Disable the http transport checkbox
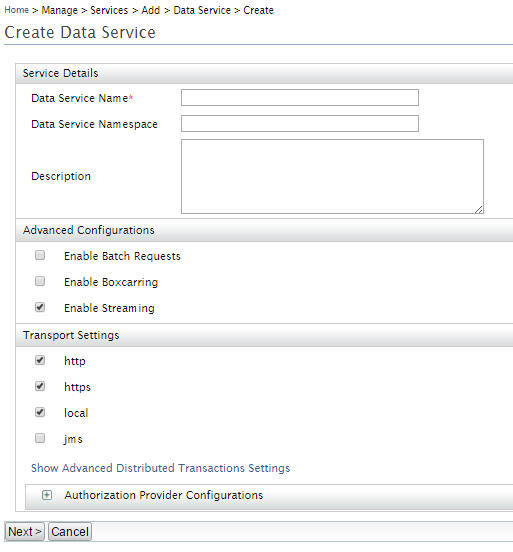 click(40, 360)
